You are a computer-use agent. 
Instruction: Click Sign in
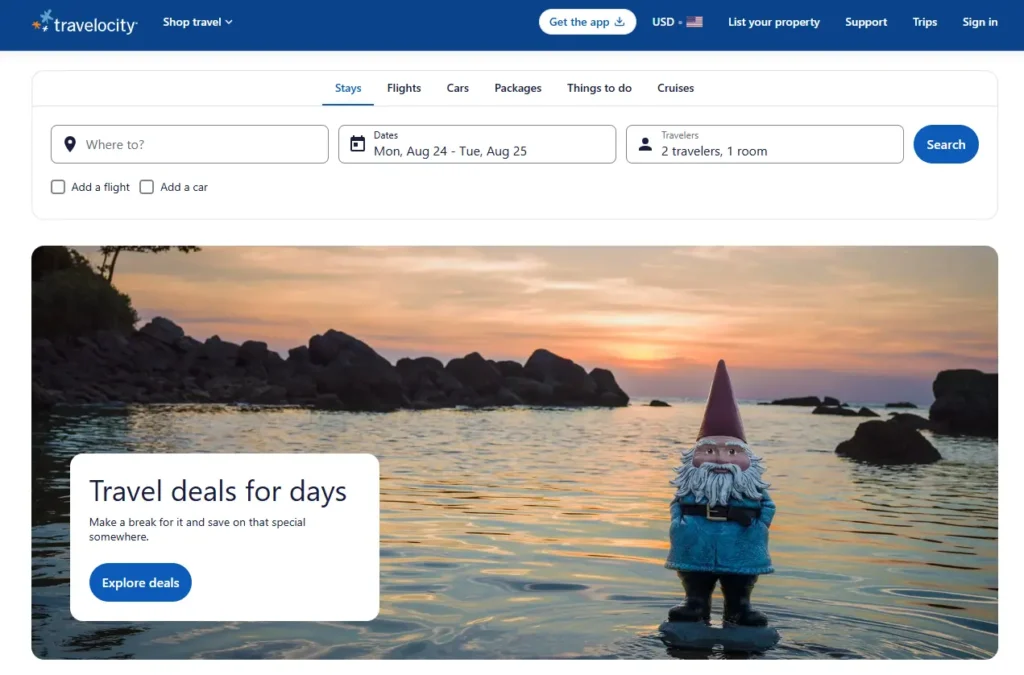pyautogui.click(x=980, y=22)
